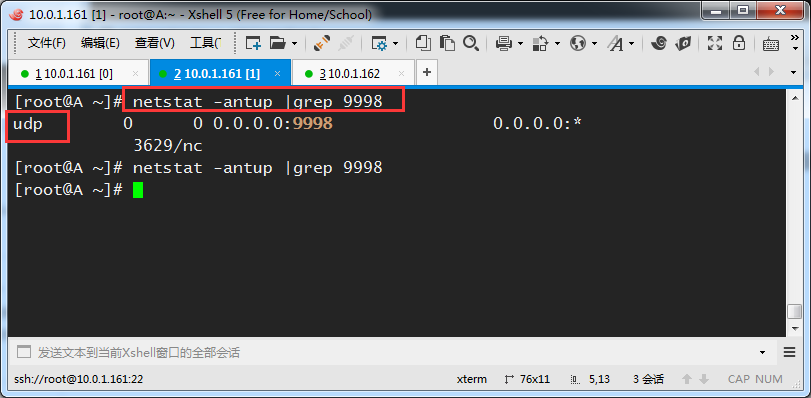Screen dimensions: 811x398
Task: Click the terminal vertical scrollbar thumb
Action: click(x=794, y=312)
